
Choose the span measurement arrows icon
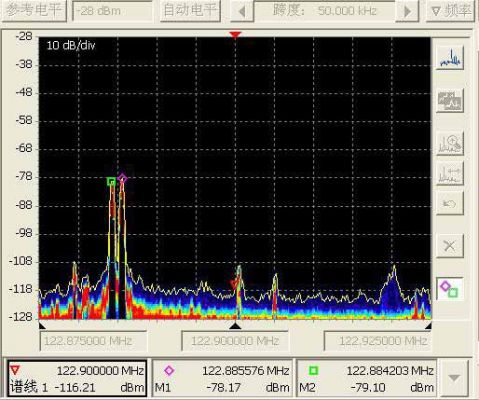click(x=450, y=173)
